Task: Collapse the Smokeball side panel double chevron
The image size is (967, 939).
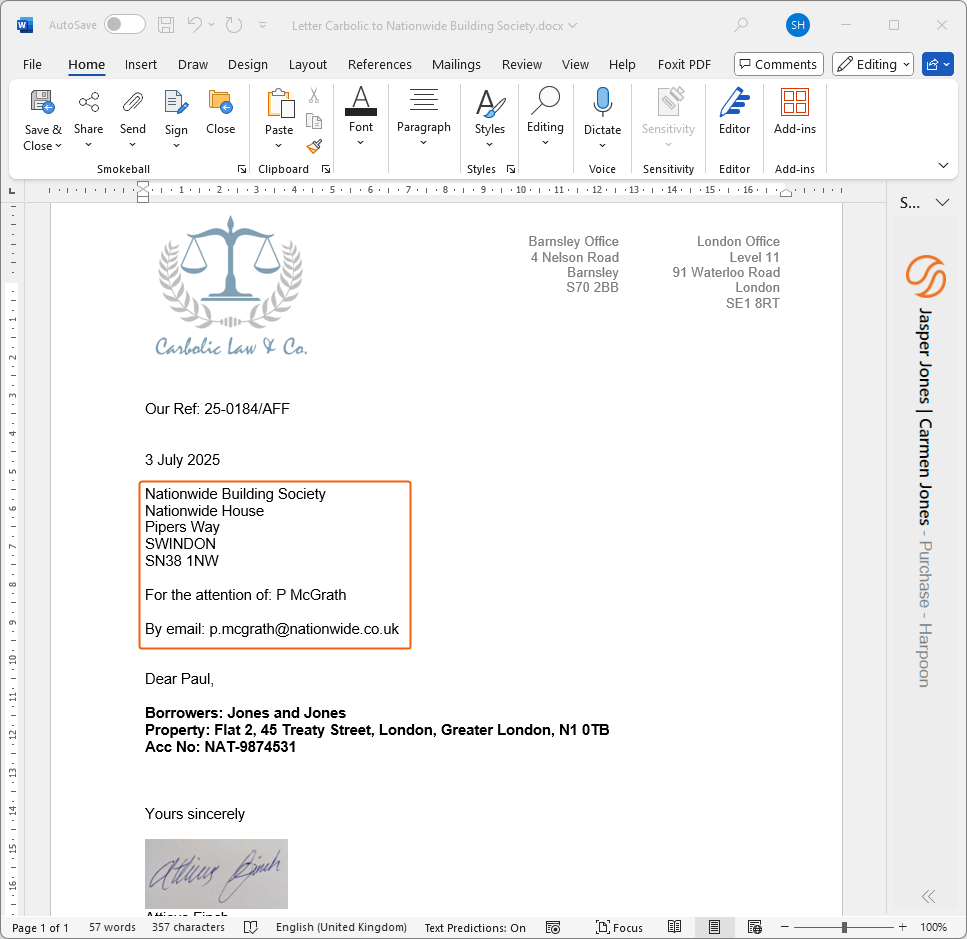Action: pyautogui.click(x=928, y=896)
